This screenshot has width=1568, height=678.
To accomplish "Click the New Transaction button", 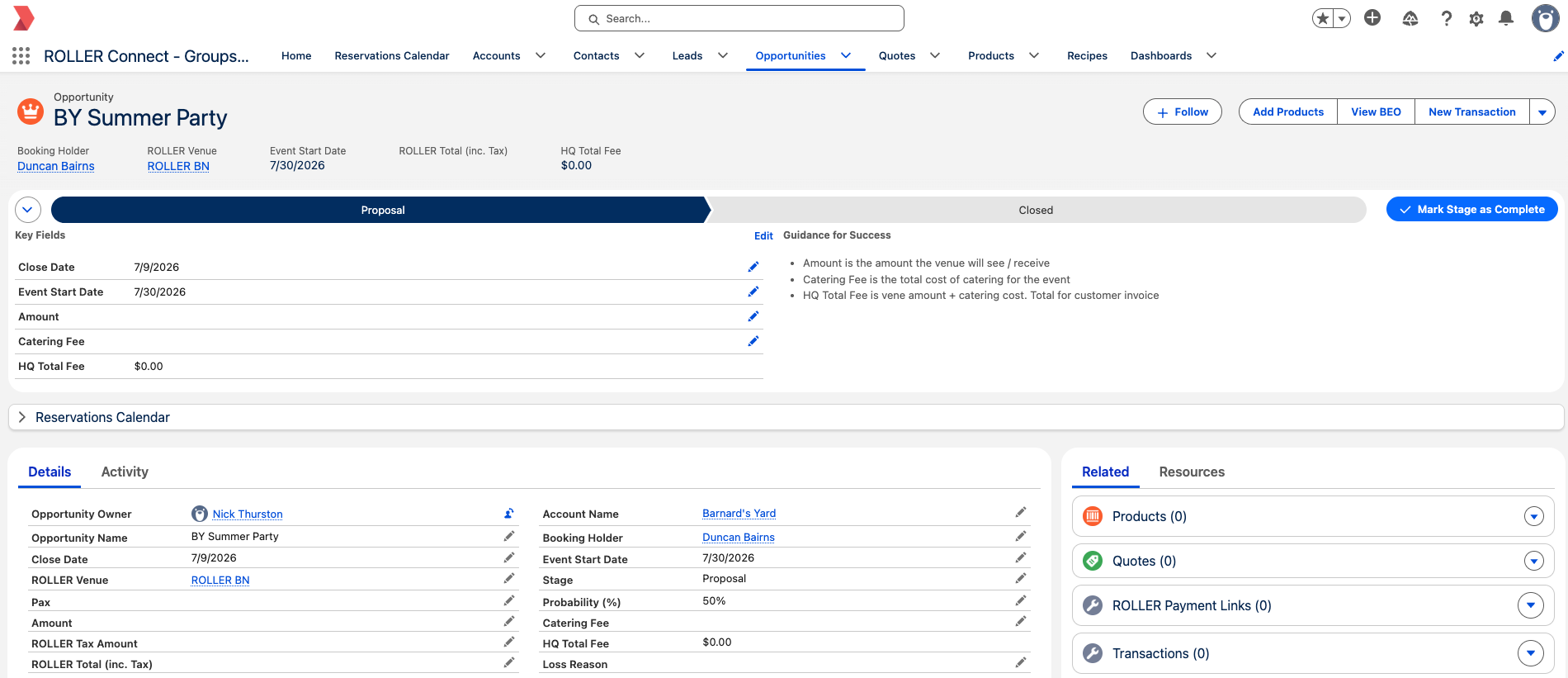I will click(x=1472, y=112).
